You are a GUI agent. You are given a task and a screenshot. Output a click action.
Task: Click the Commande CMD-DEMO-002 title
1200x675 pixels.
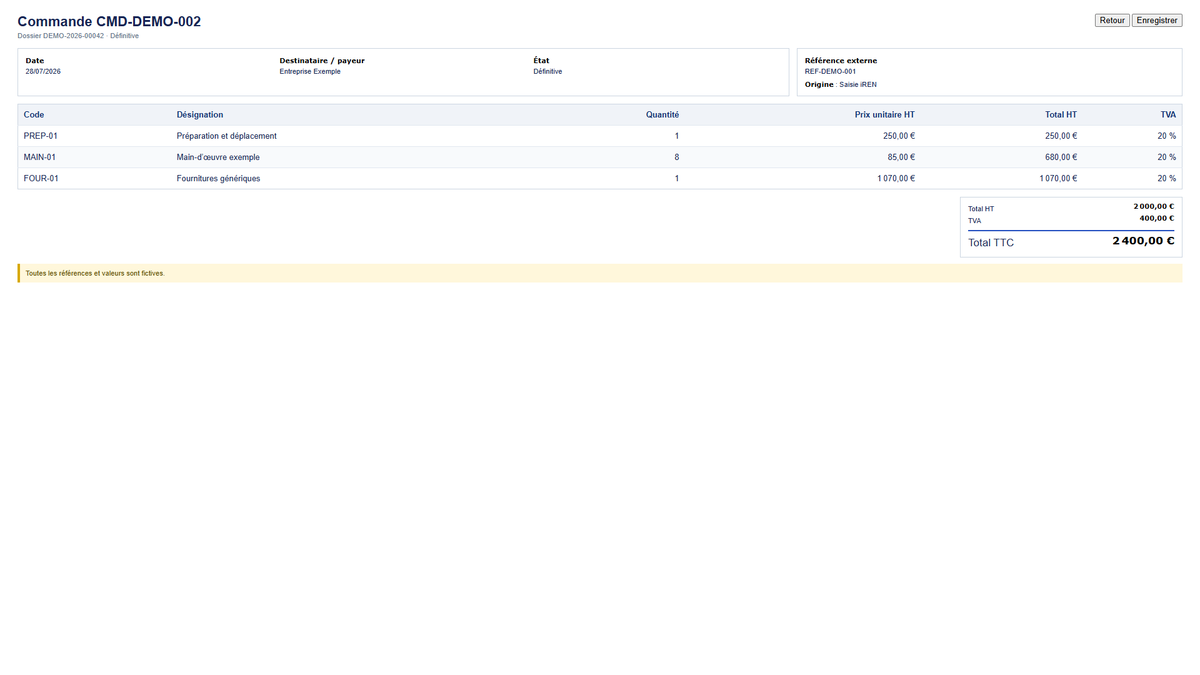109,21
